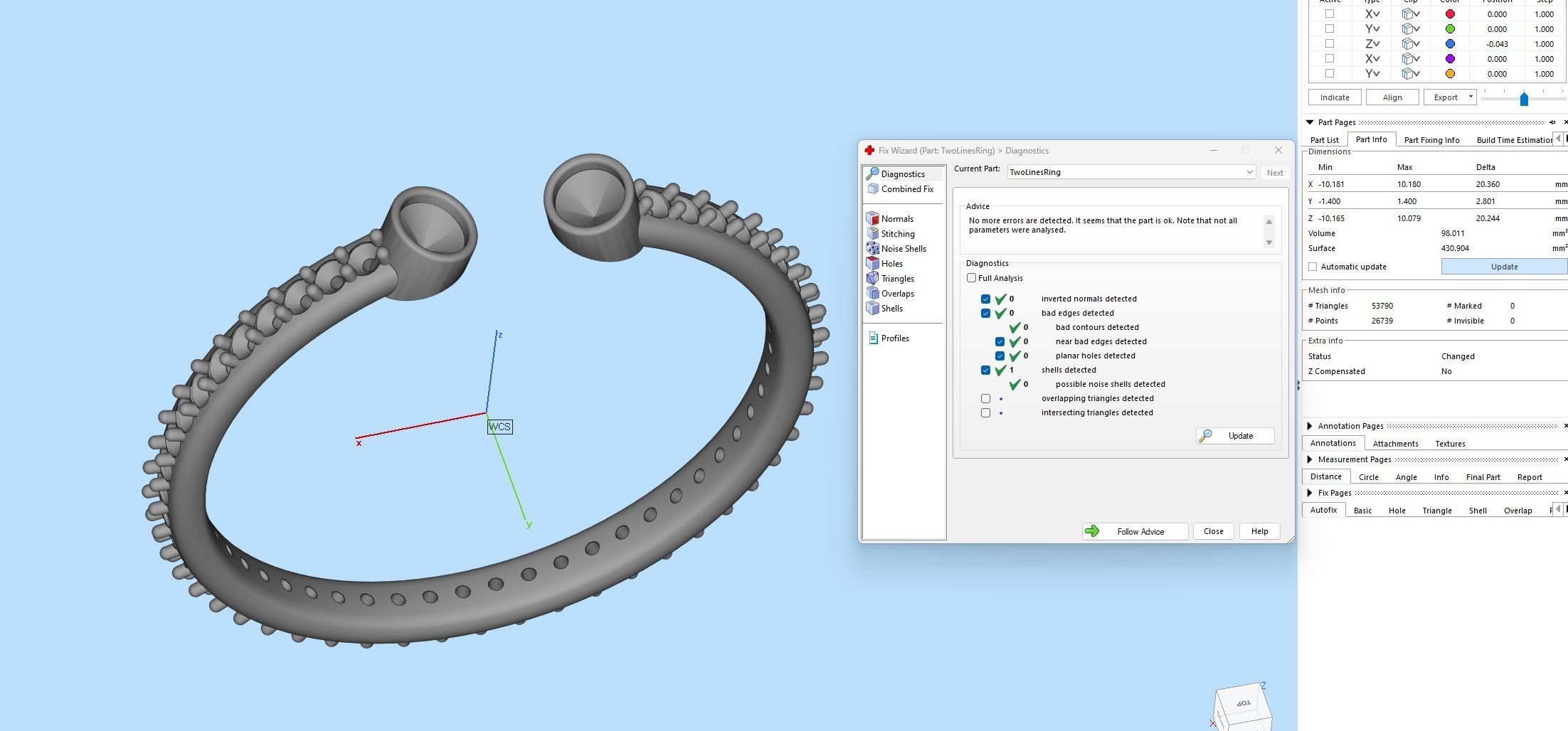Switch to the Part List tab
Screen dimensions: 1568x731
click(1324, 140)
